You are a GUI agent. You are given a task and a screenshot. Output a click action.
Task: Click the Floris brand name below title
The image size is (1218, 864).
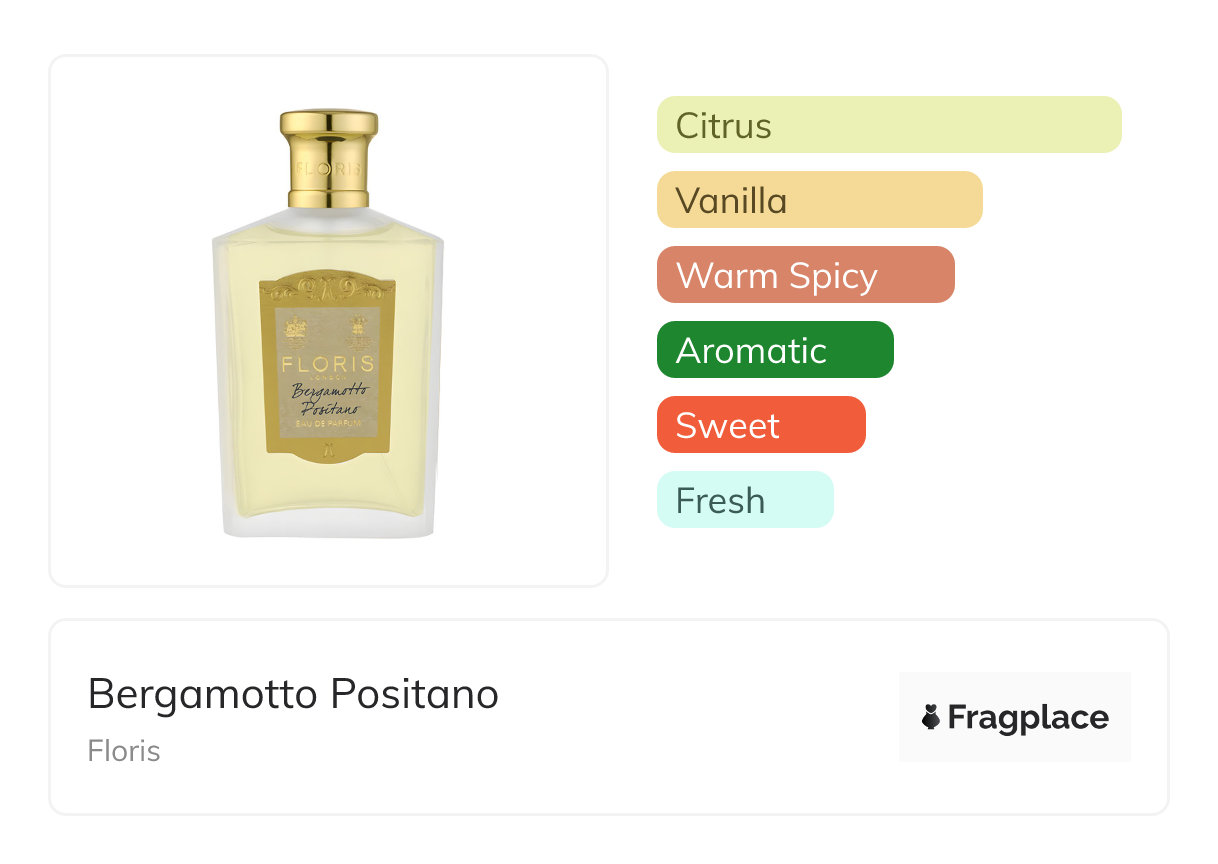click(124, 751)
